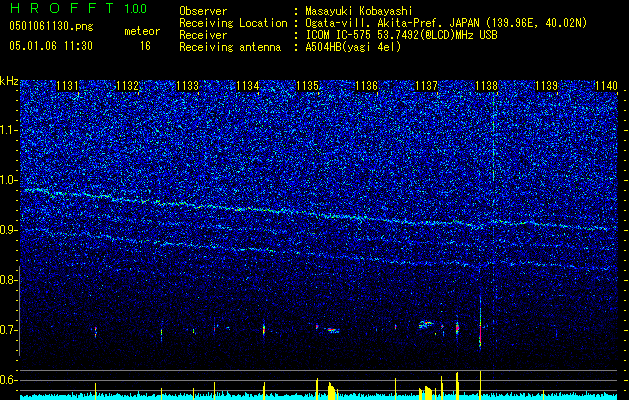Image resolution: width=629 pixels, height=400 pixels.
Task: Select the A504HB(yagi 4el) antenna text
Action: [x=353, y=47]
